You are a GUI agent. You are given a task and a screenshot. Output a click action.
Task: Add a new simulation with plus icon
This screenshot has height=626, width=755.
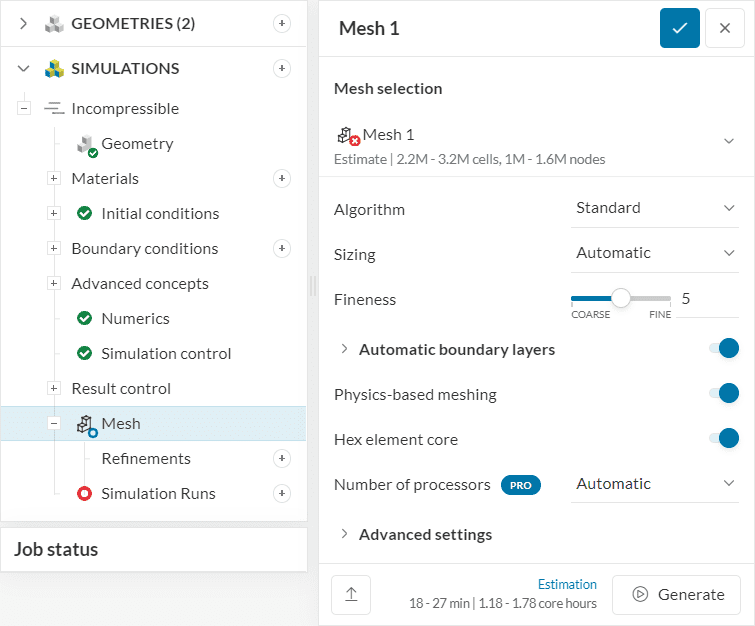282,68
